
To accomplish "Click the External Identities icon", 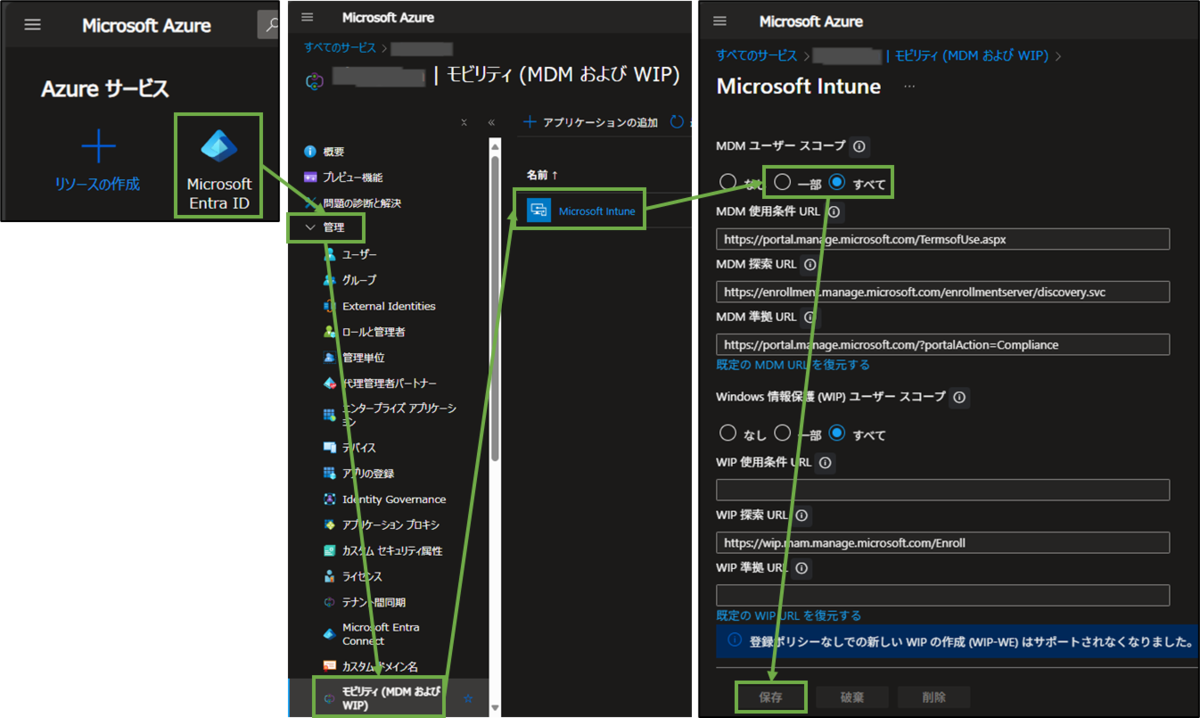I will pyautogui.click(x=330, y=306).
